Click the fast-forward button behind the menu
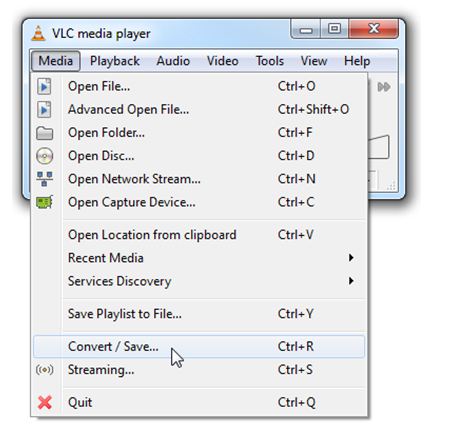This screenshot has height=431, width=462. (x=383, y=87)
